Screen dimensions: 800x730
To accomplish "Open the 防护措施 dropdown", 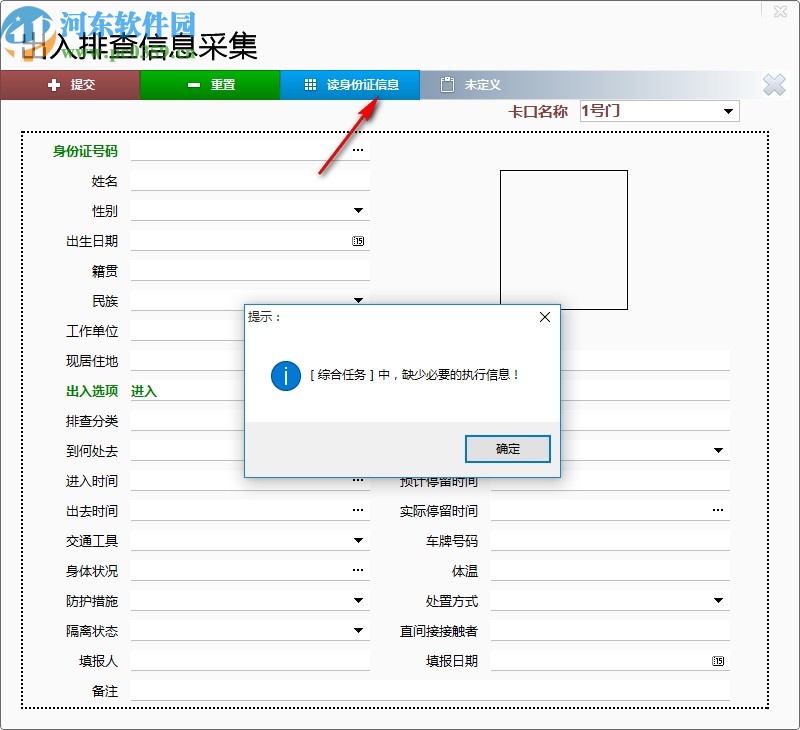I will point(357,600).
